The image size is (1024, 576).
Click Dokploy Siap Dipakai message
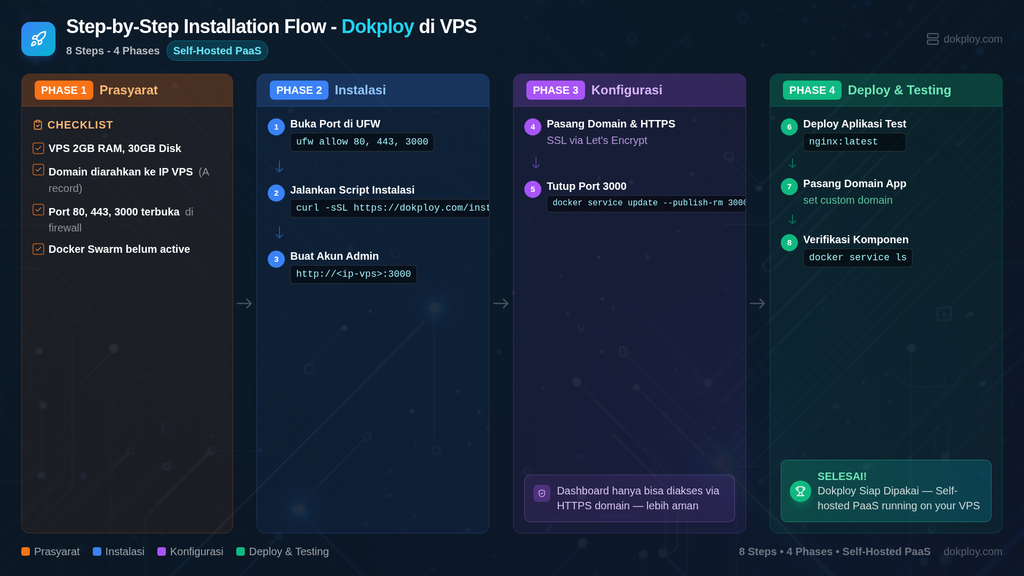(899, 498)
